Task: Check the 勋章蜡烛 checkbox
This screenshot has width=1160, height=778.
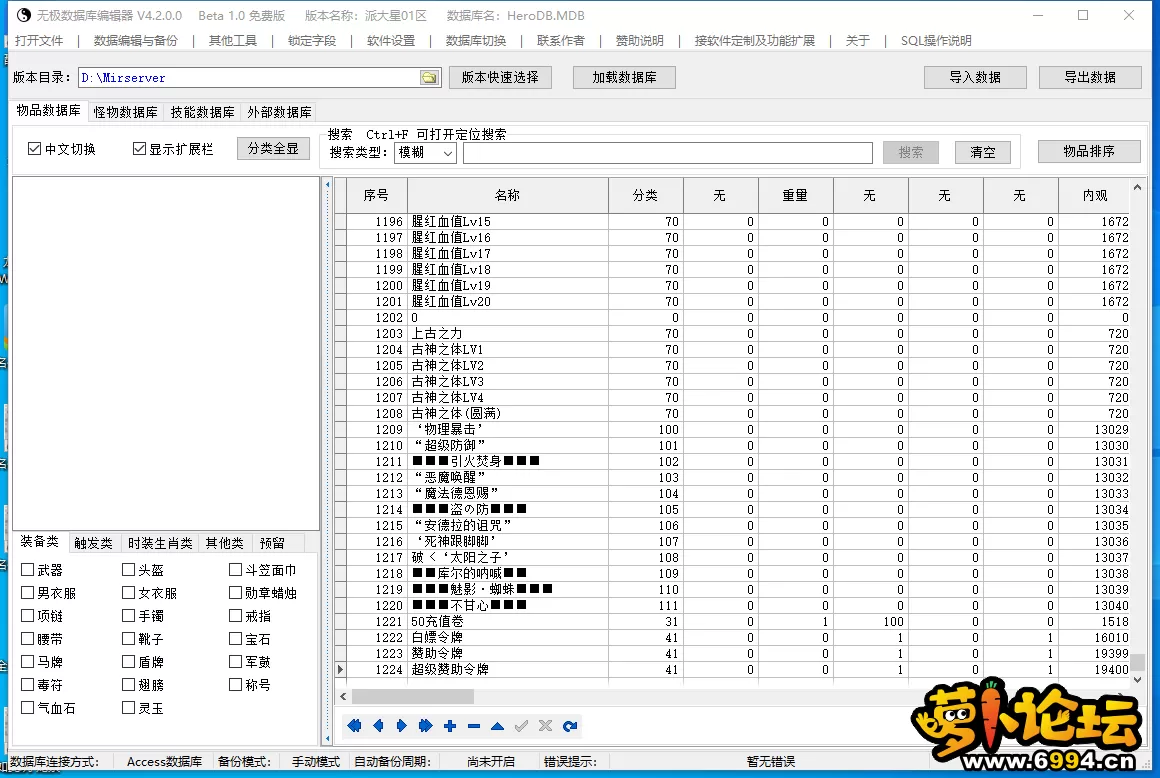Action: click(235, 592)
